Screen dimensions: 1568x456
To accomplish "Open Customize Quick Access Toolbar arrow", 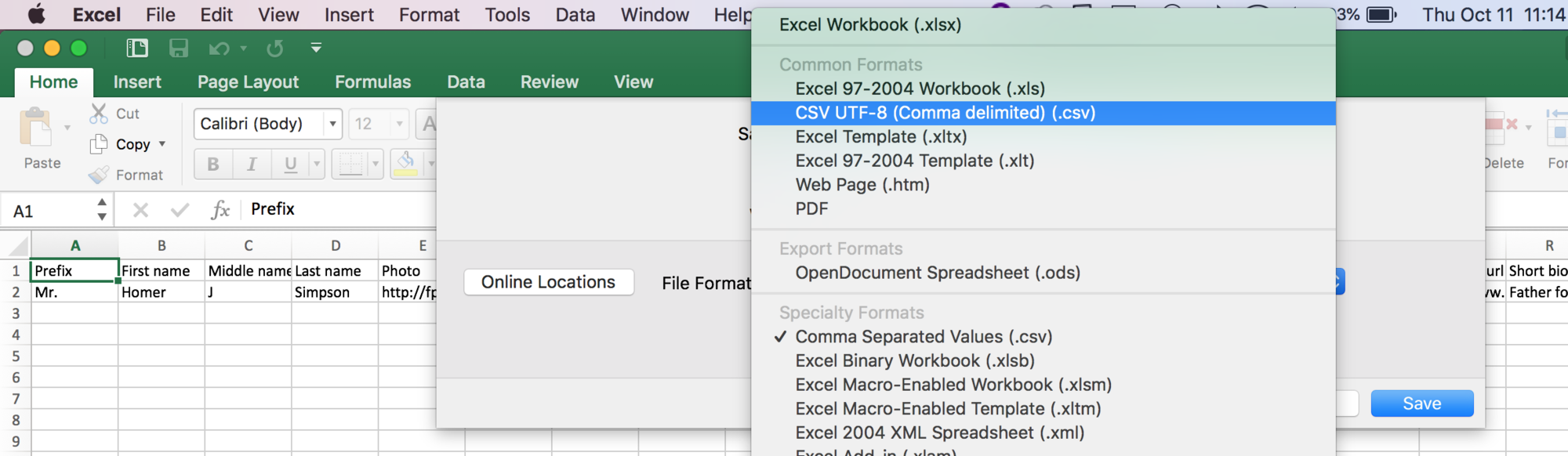I will (x=316, y=48).
